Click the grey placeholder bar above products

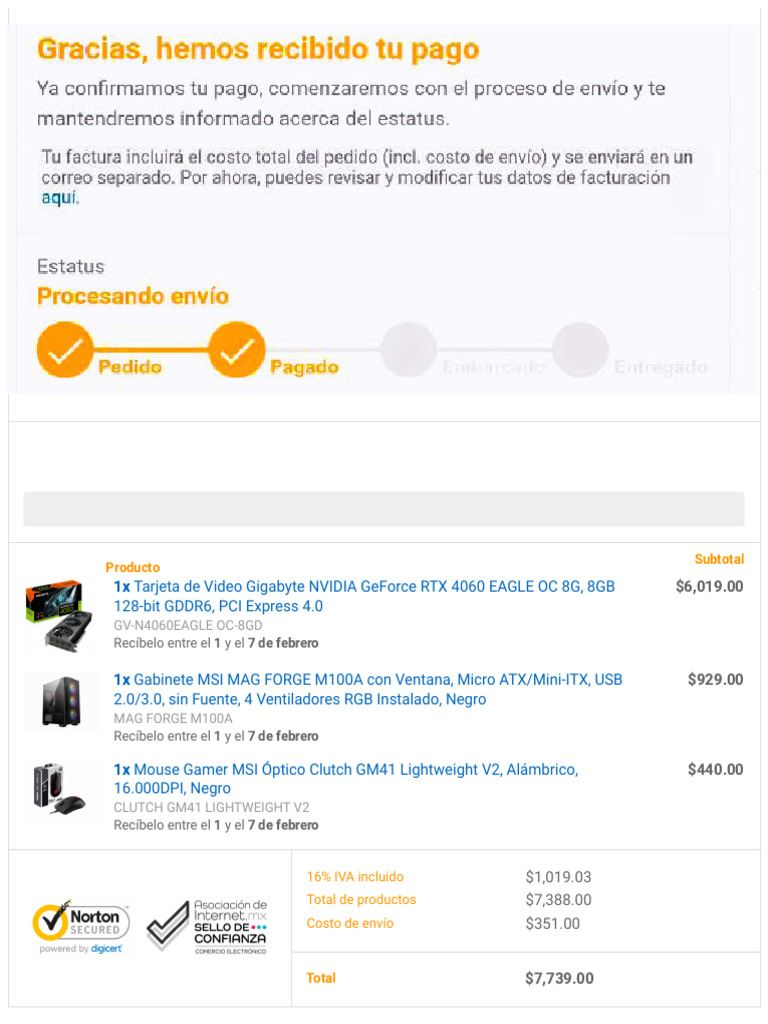[384, 509]
